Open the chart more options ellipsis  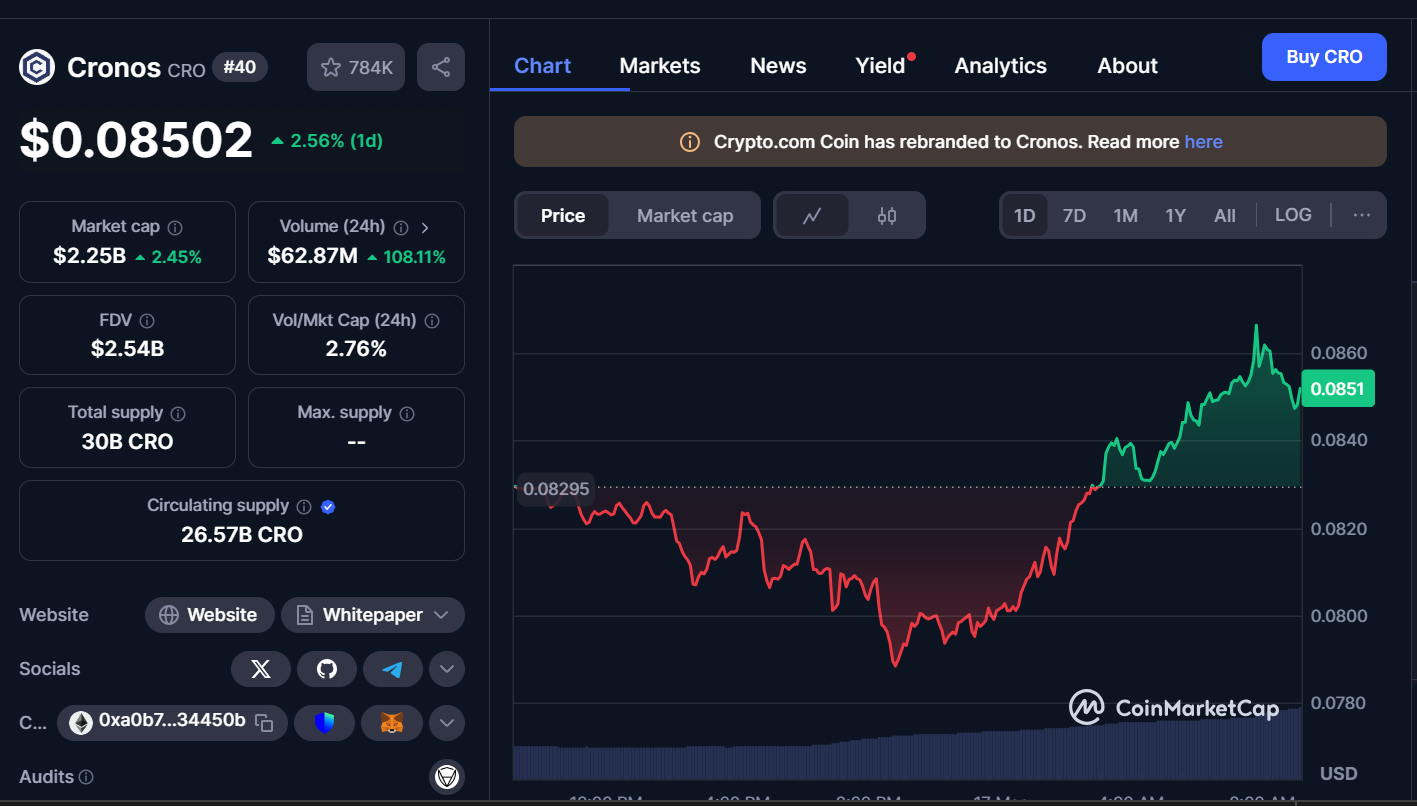tap(1362, 215)
